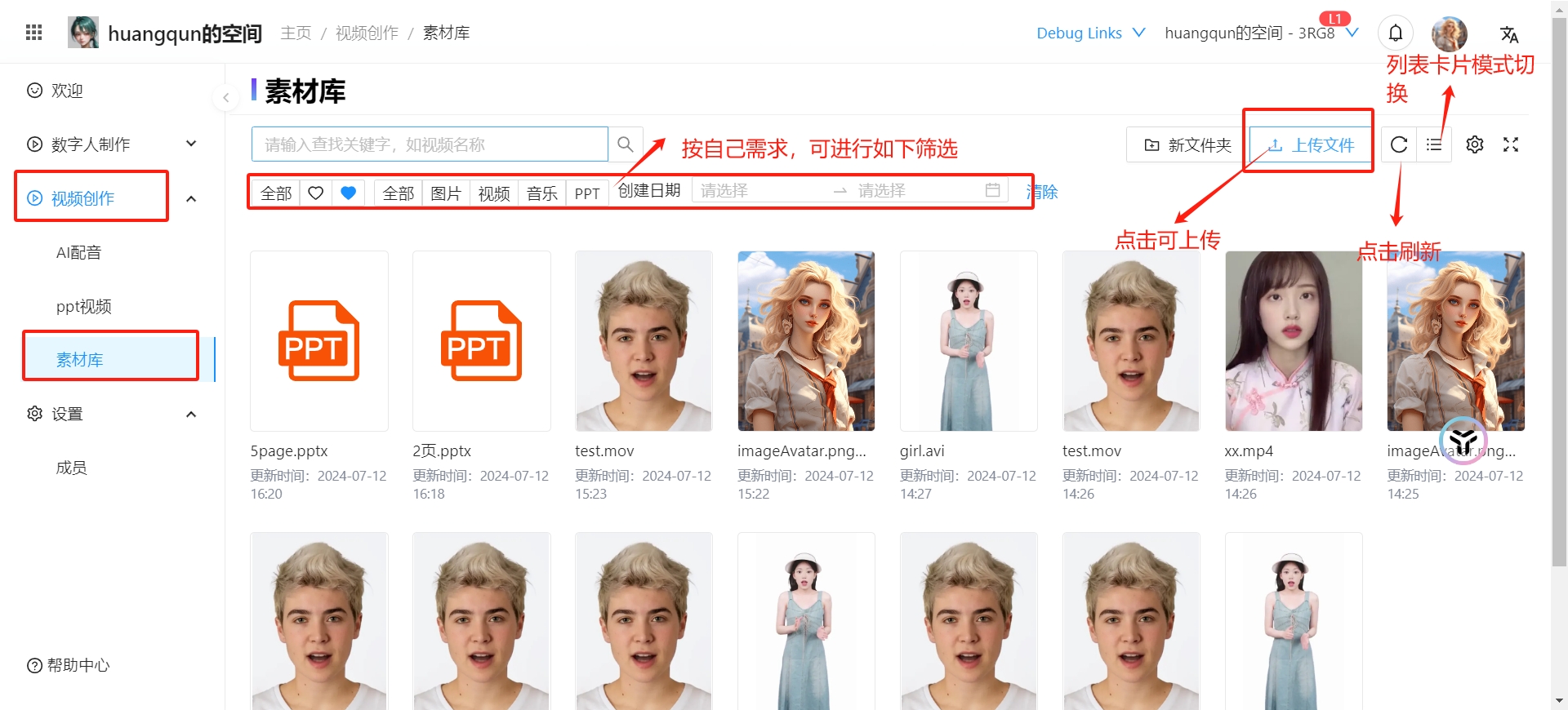Click the search magnifier icon
Image resolution: width=1568 pixels, height=710 pixels.
click(626, 144)
